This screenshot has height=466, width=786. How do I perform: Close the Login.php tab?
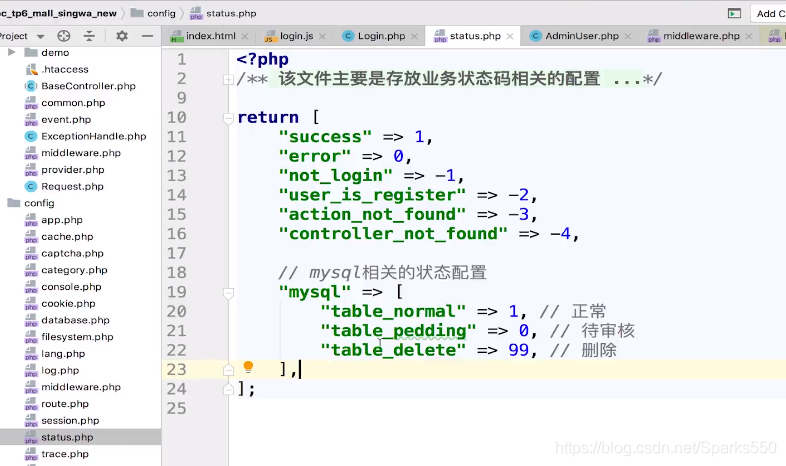pos(414,36)
